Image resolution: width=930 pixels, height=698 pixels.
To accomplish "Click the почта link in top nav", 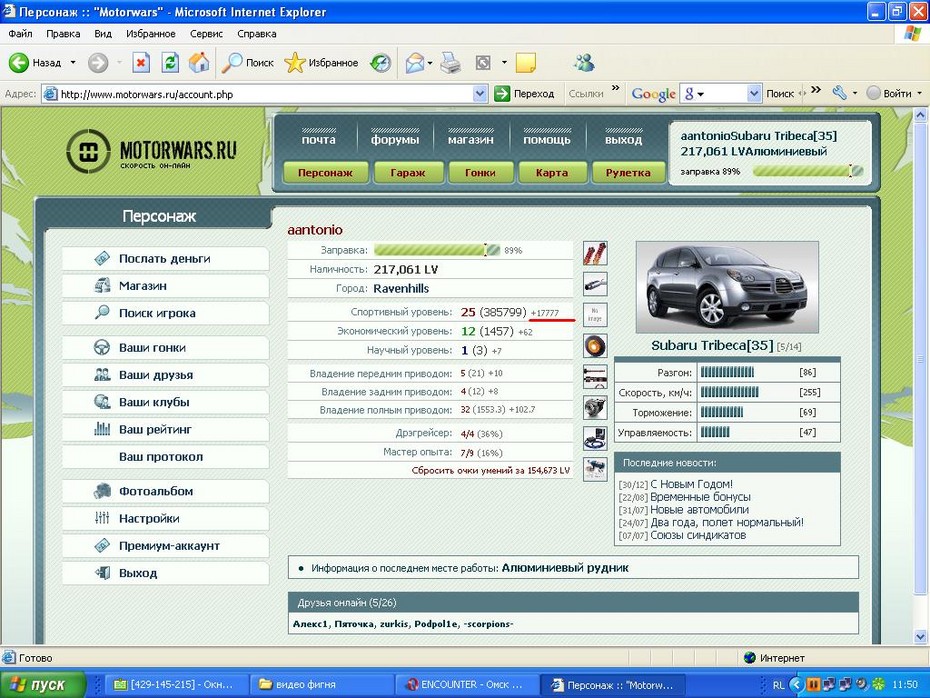I will coord(319,140).
